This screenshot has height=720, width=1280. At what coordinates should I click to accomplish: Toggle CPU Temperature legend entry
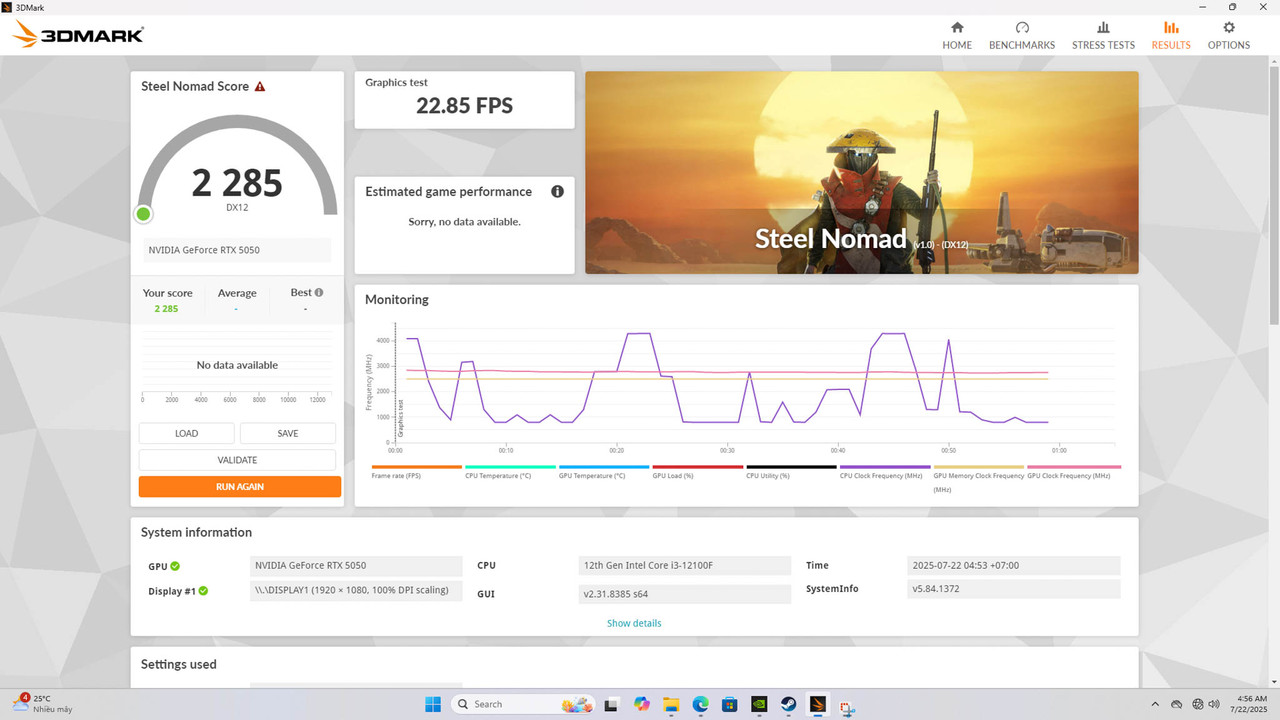pyautogui.click(x=510, y=471)
